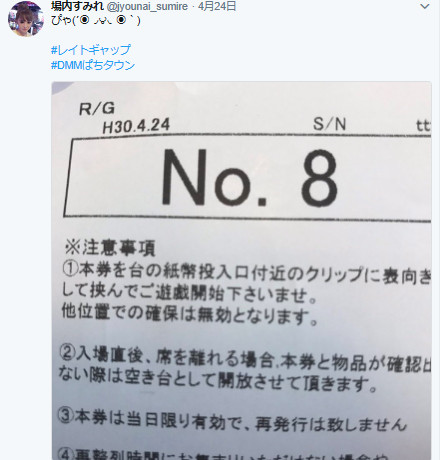The height and width of the screenshot is (460, 440).
Task: Visit the @jyounai_sumire handle
Action: pyautogui.click(x=147, y=6)
